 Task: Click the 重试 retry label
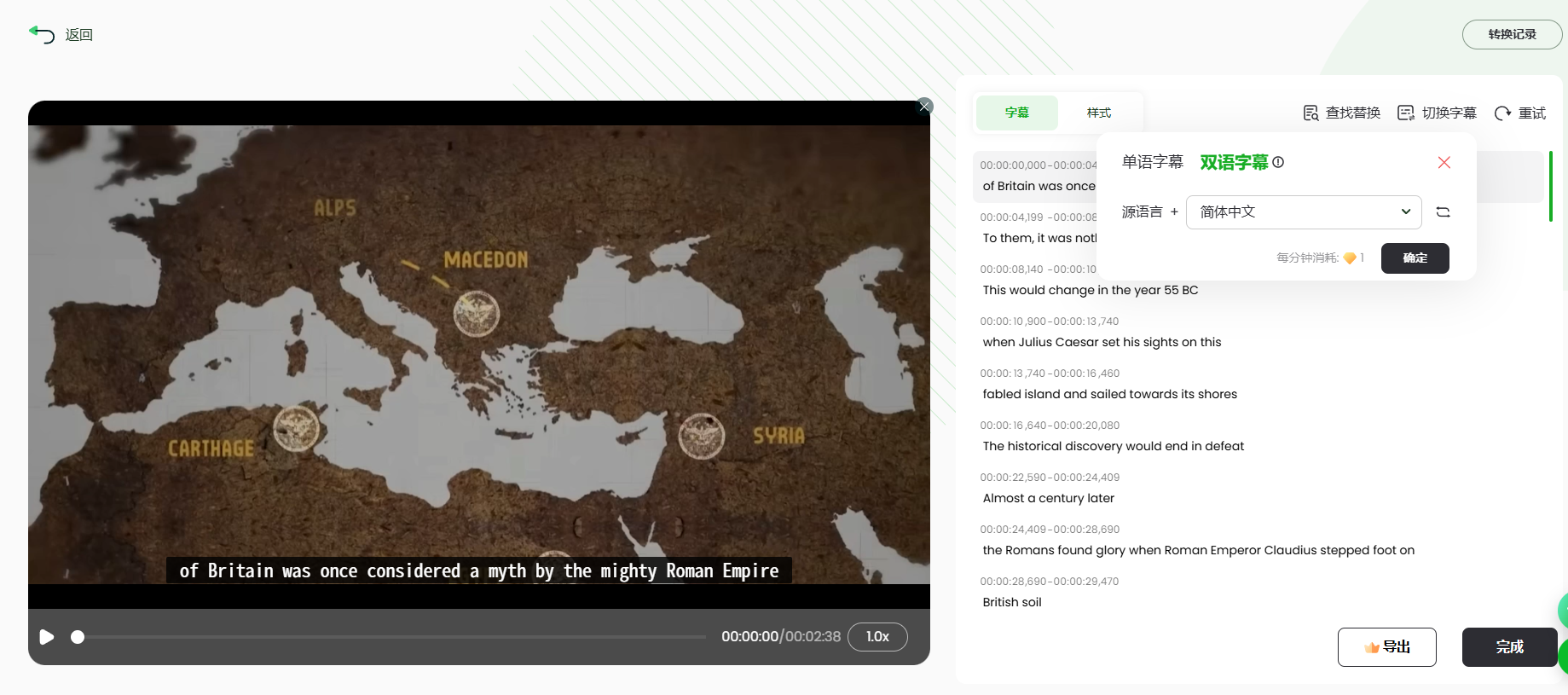(1532, 113)
